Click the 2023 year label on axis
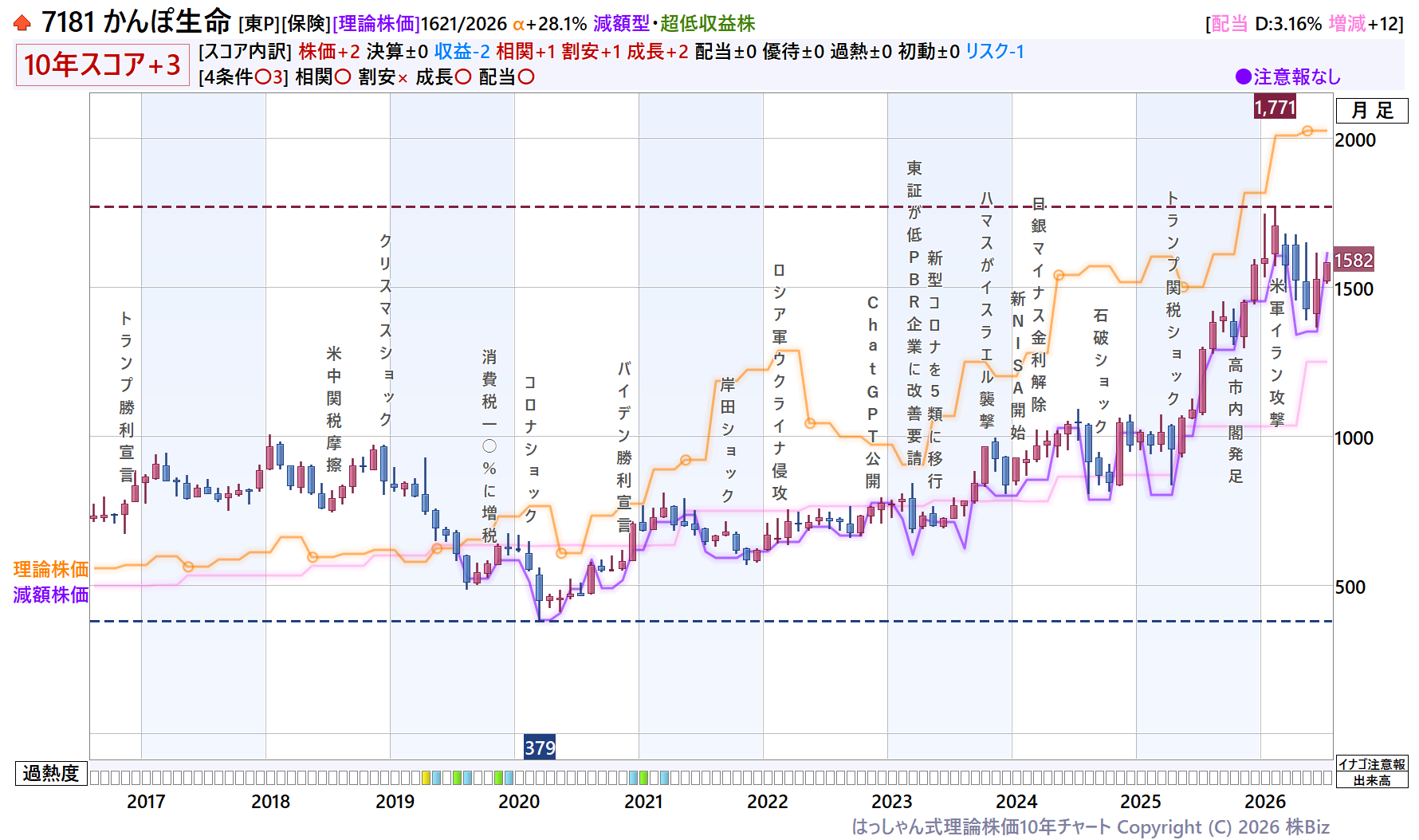1419x840 pixels. coord(891,802)
